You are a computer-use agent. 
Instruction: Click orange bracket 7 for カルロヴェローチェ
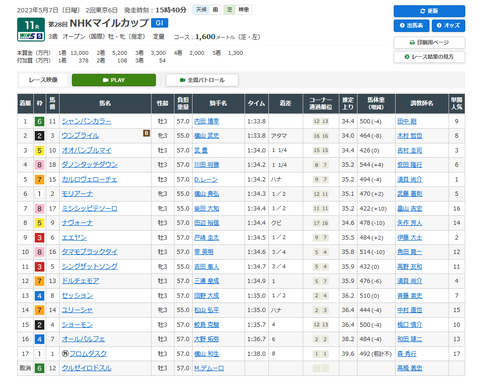coord(39,179)
